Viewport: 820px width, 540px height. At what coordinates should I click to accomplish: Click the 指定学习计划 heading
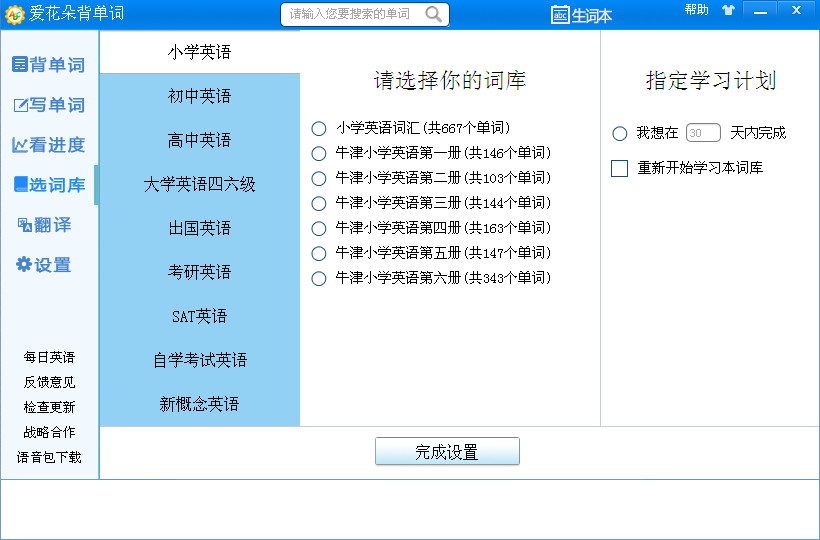tap(710, 81)
